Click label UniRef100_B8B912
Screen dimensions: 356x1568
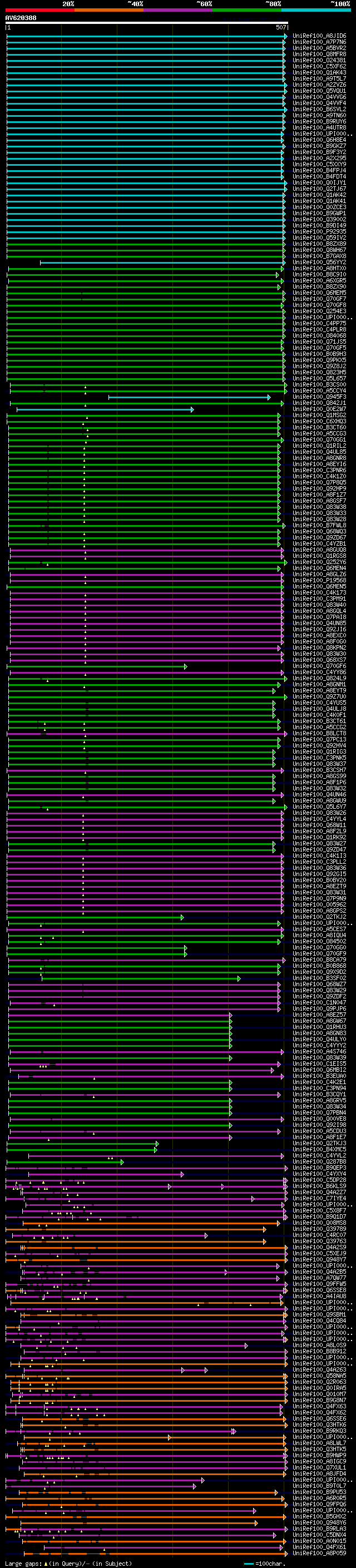[319, 1351]
